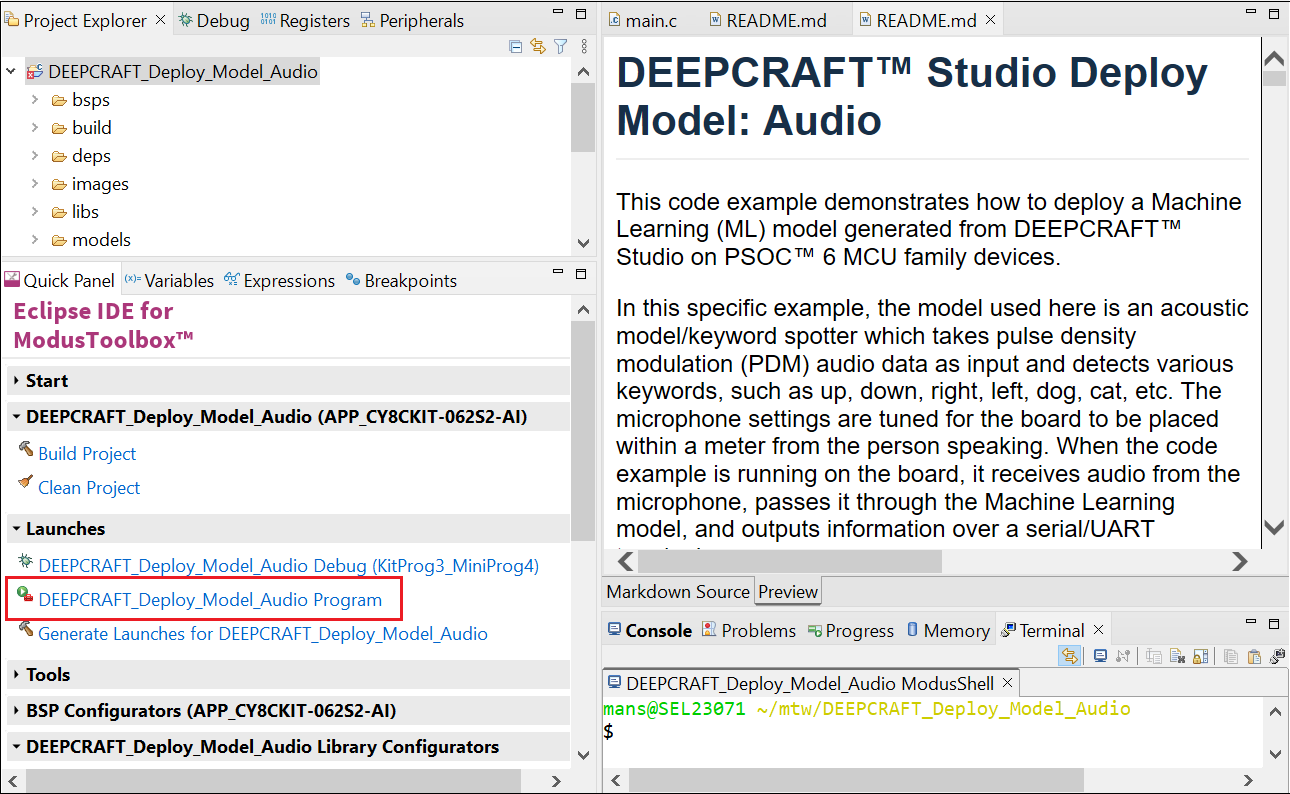Click DEEPCRAFT_Deploy_Model_Audio Program launch link

pyautogui.click(x=210, y=600)
